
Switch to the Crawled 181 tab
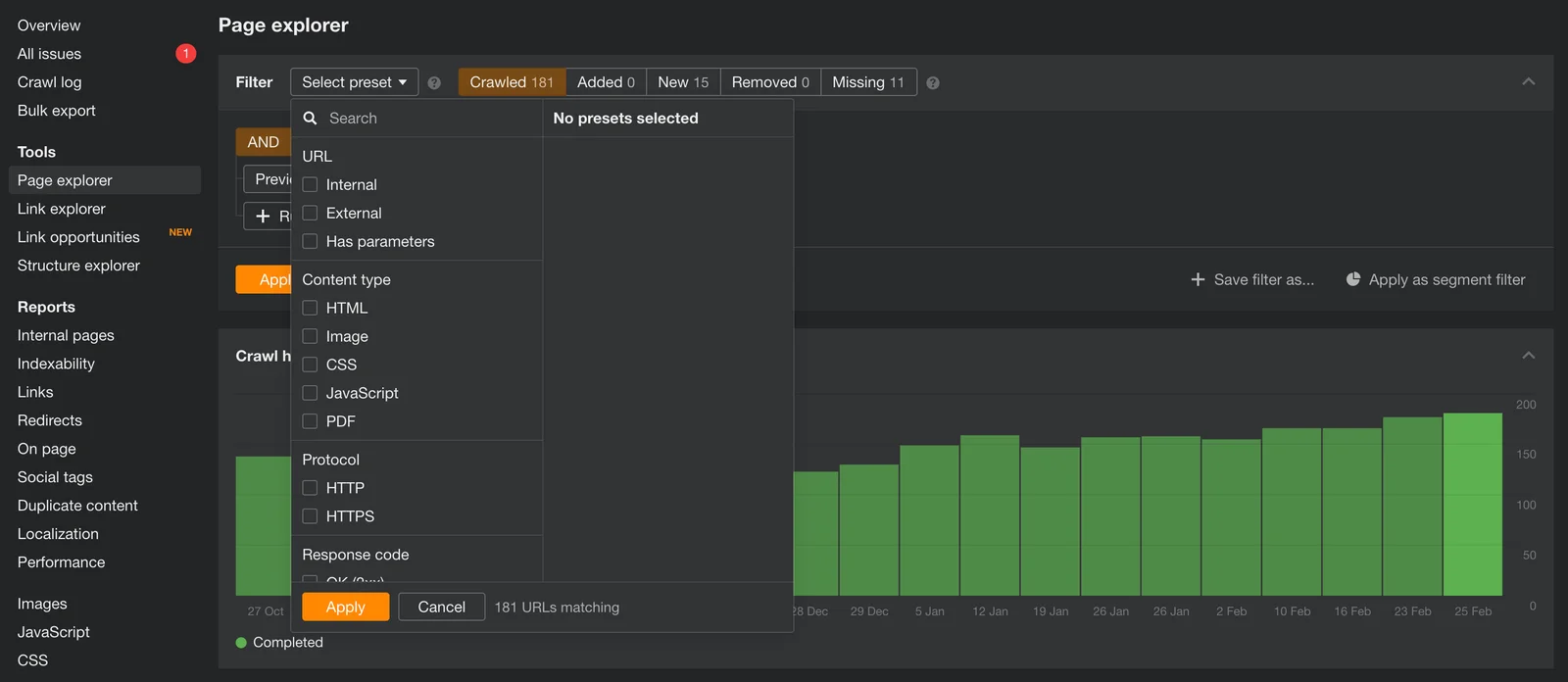coord(512,82)
